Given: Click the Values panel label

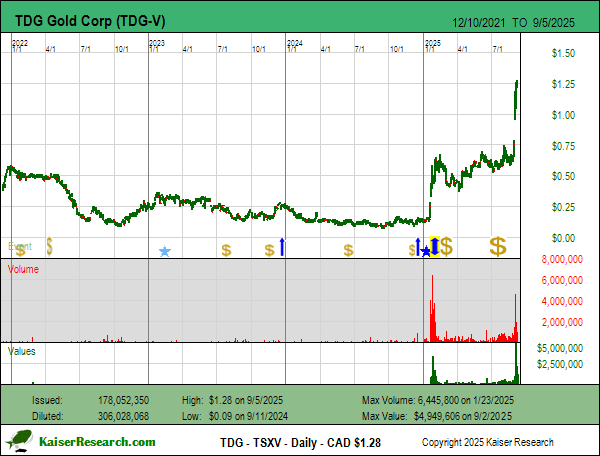Looking at the screenshot, I should click(x=22, y=352).
